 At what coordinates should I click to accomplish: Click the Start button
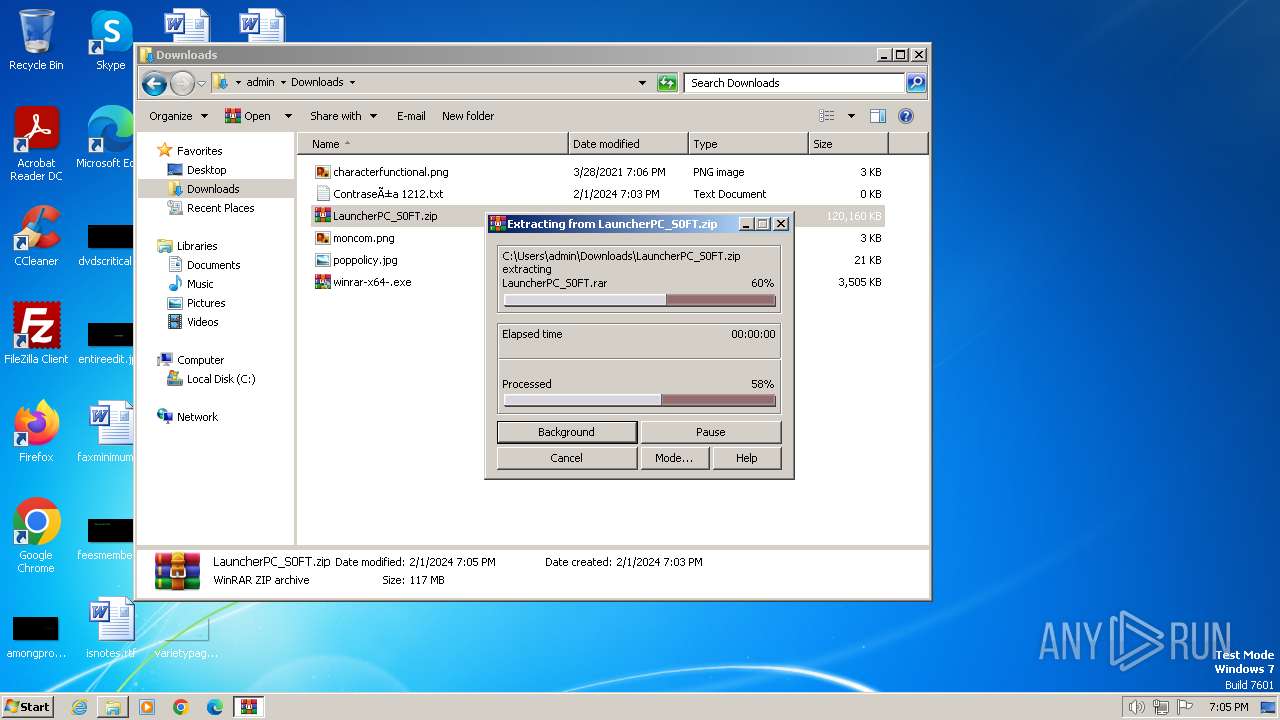point(27,706)
